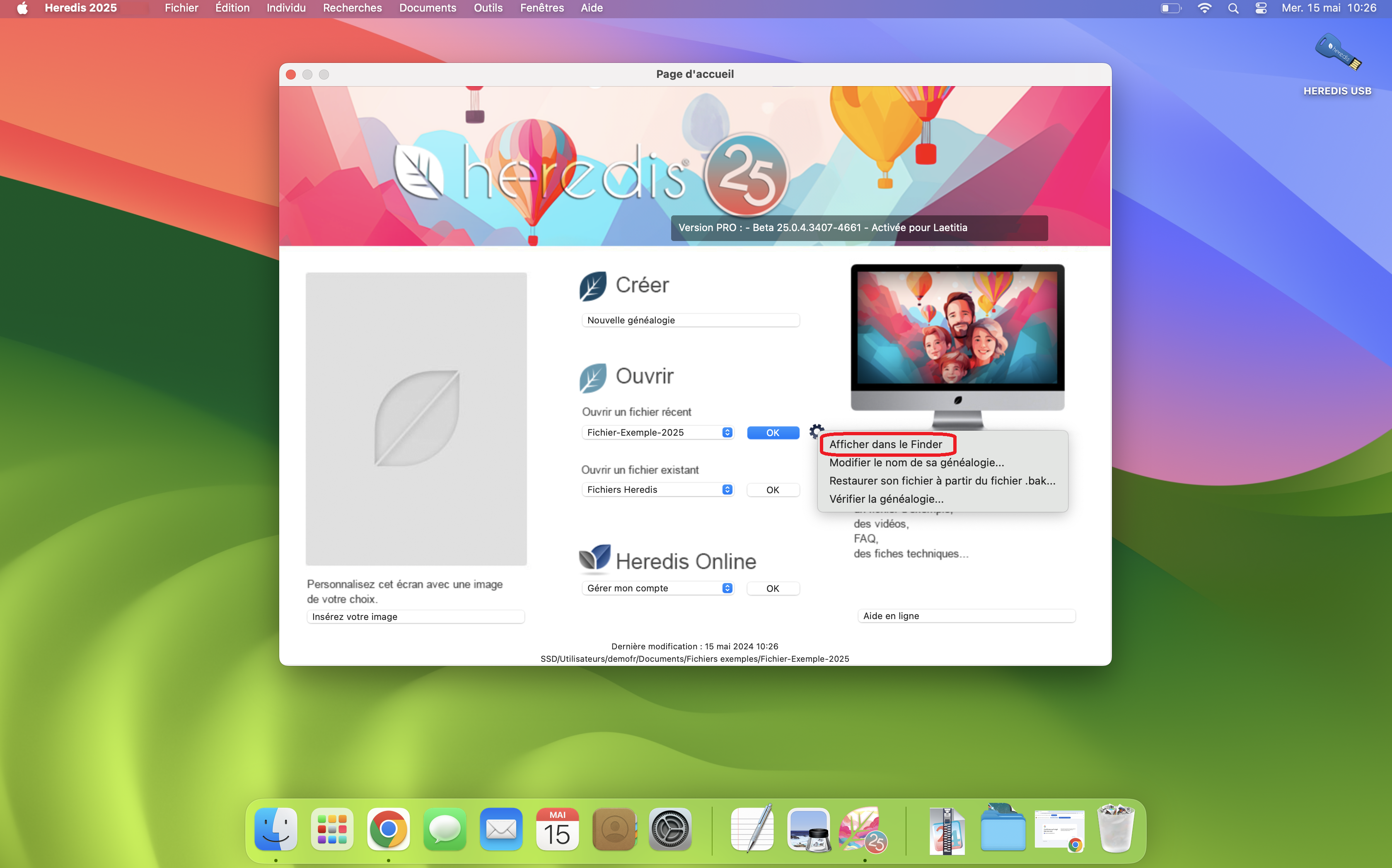Click Insérez votre image
Viewport: 1392px width, 868px height.
pos(415,616)
